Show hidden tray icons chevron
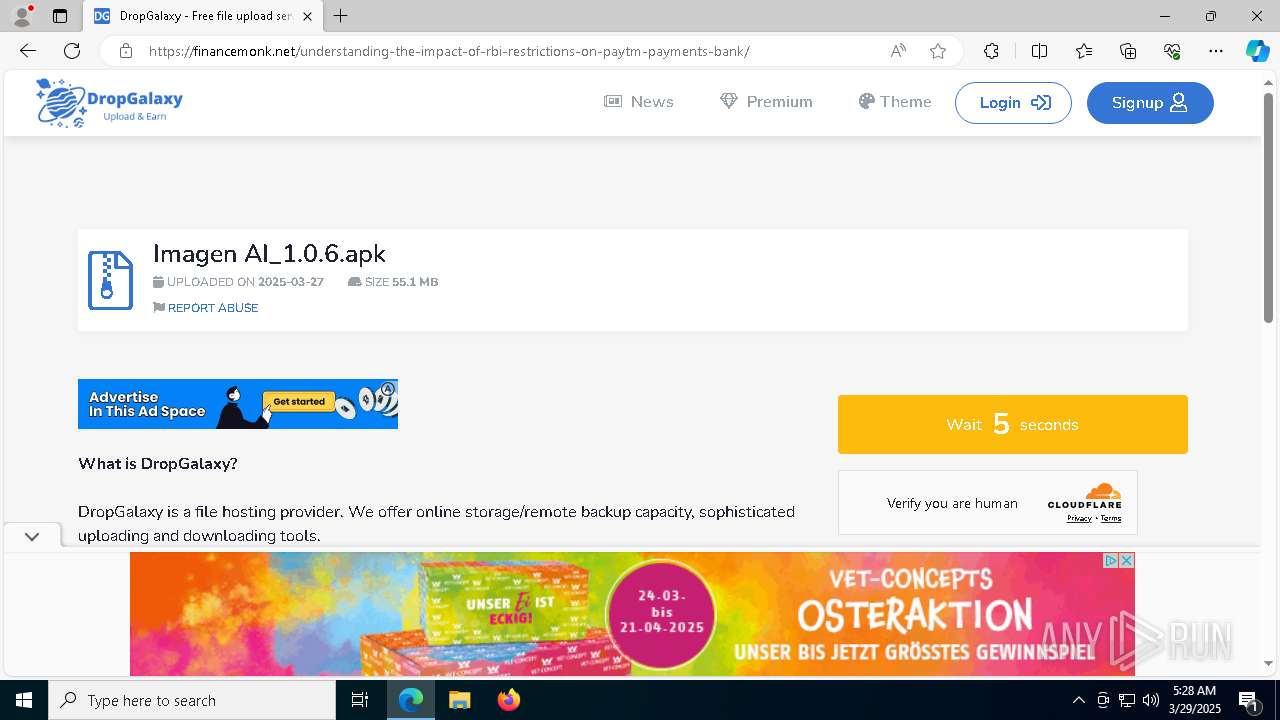1280x720 pixels. (1078, 700)
